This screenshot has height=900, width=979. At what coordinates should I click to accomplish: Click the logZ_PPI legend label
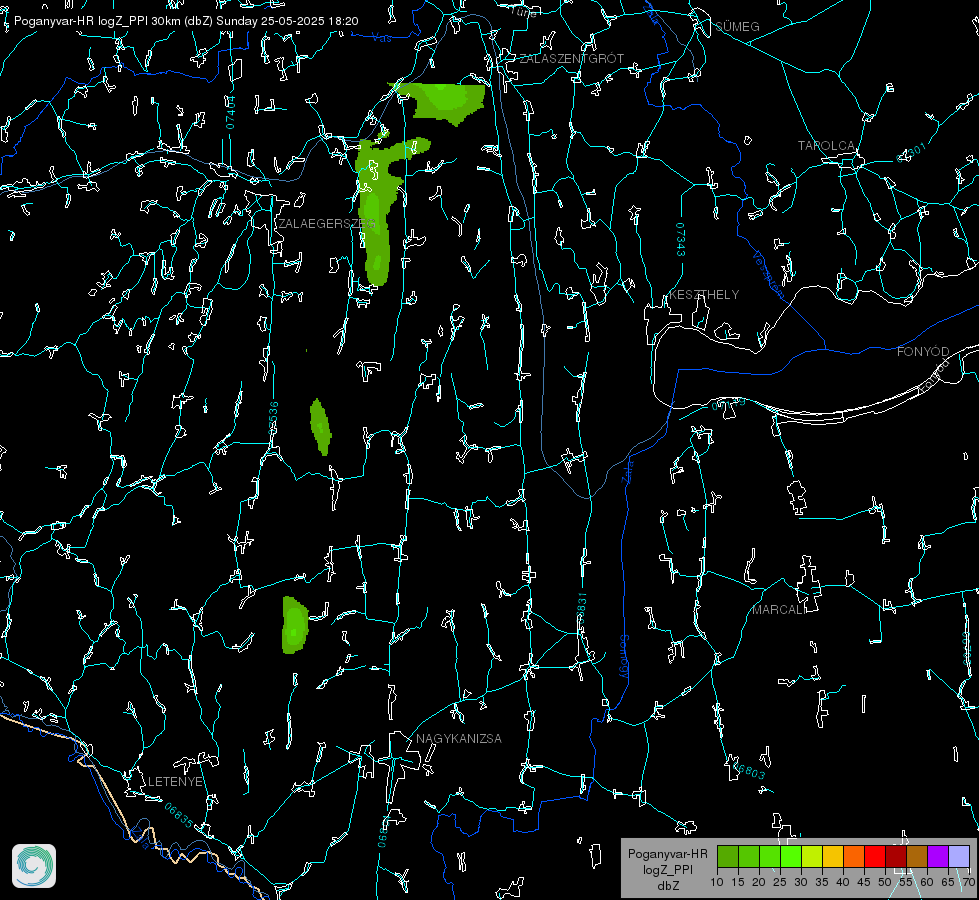click(667, 869)
